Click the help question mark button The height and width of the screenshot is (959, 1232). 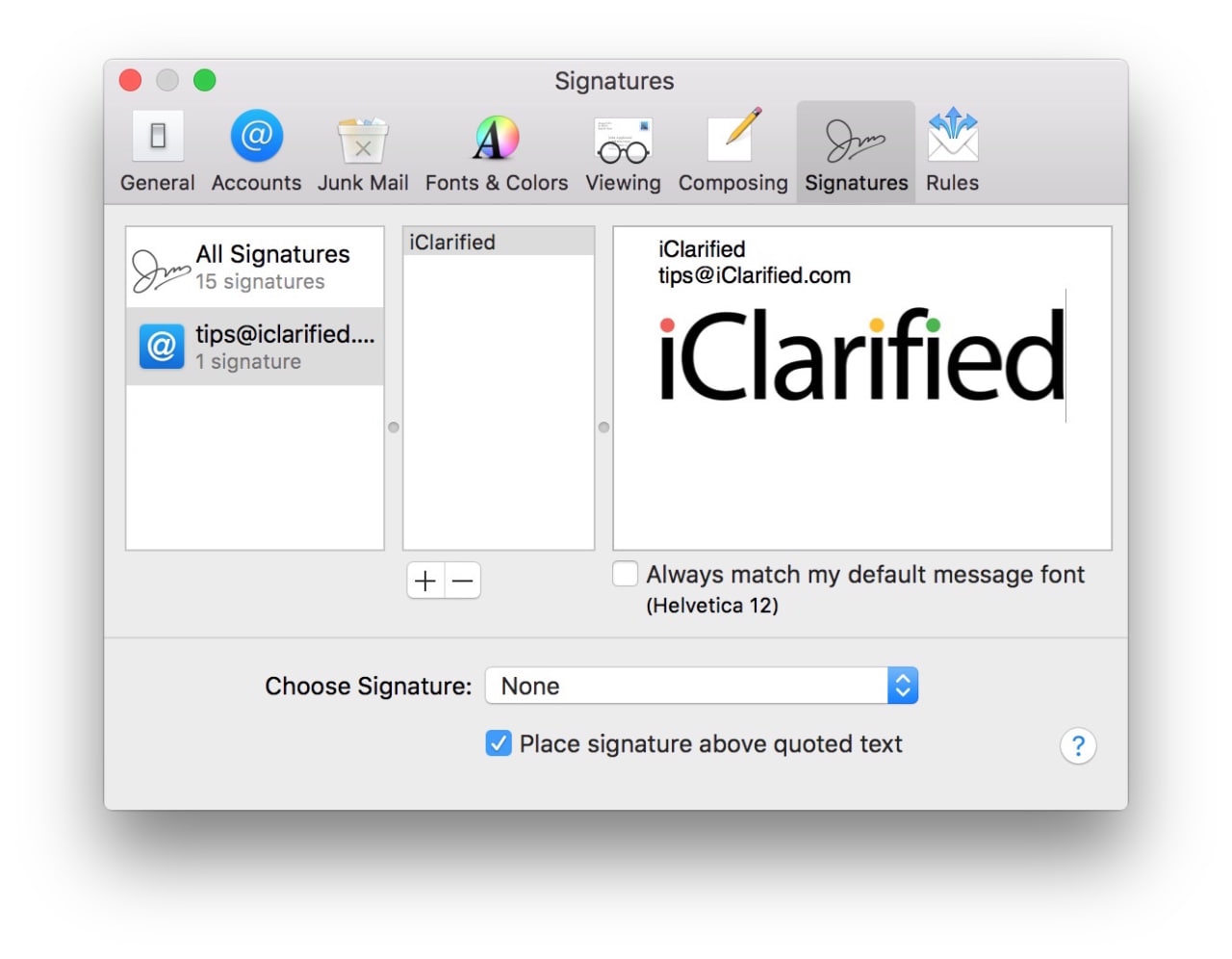[x=1078, y=745]
